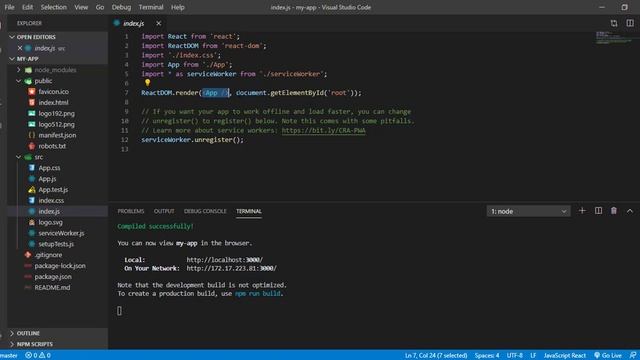Click Ln 7, Col 24 cursor position
This screenshot has height=360, width=640.
tap(436, 355)
